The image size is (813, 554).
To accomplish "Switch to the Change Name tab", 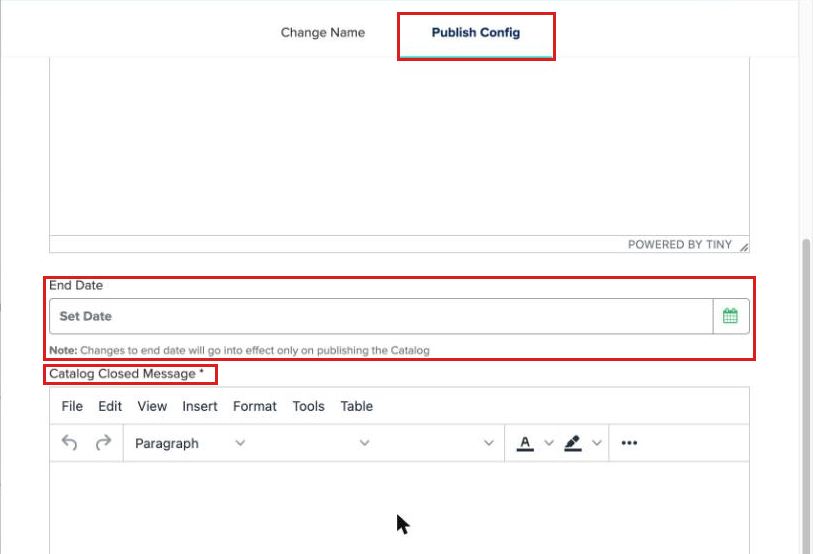I will (323, 33).
